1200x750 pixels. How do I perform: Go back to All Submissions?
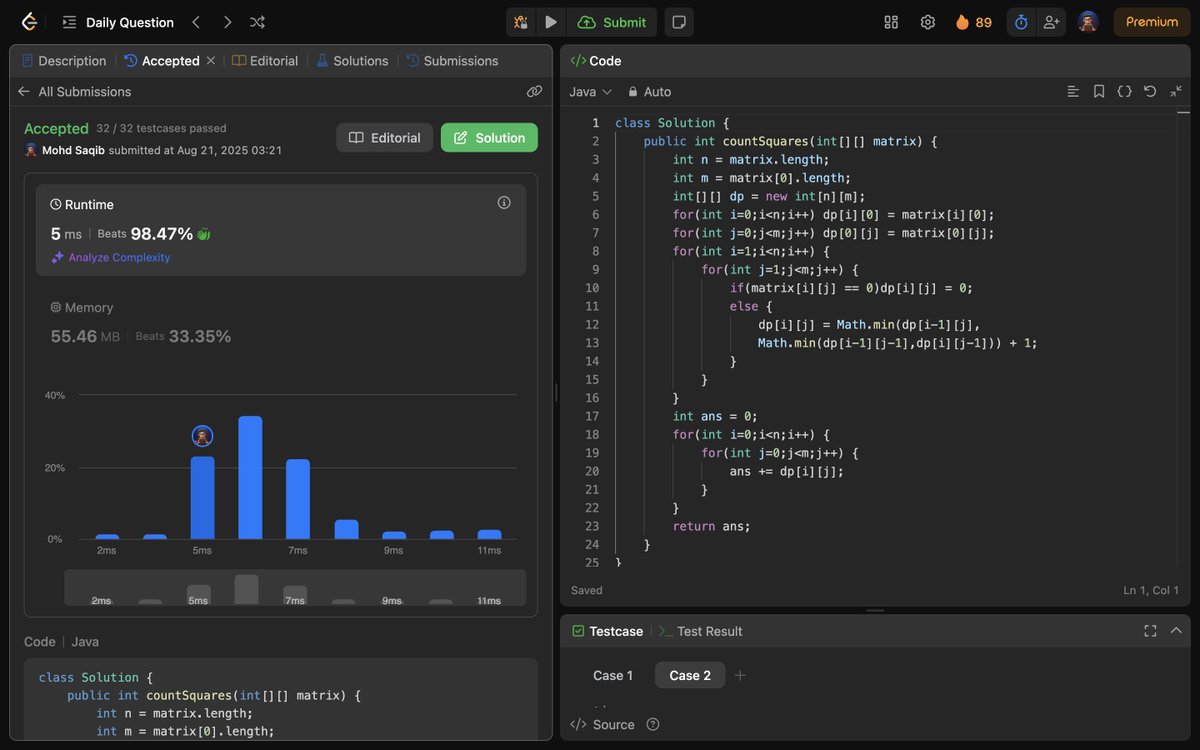coord(74,91)
